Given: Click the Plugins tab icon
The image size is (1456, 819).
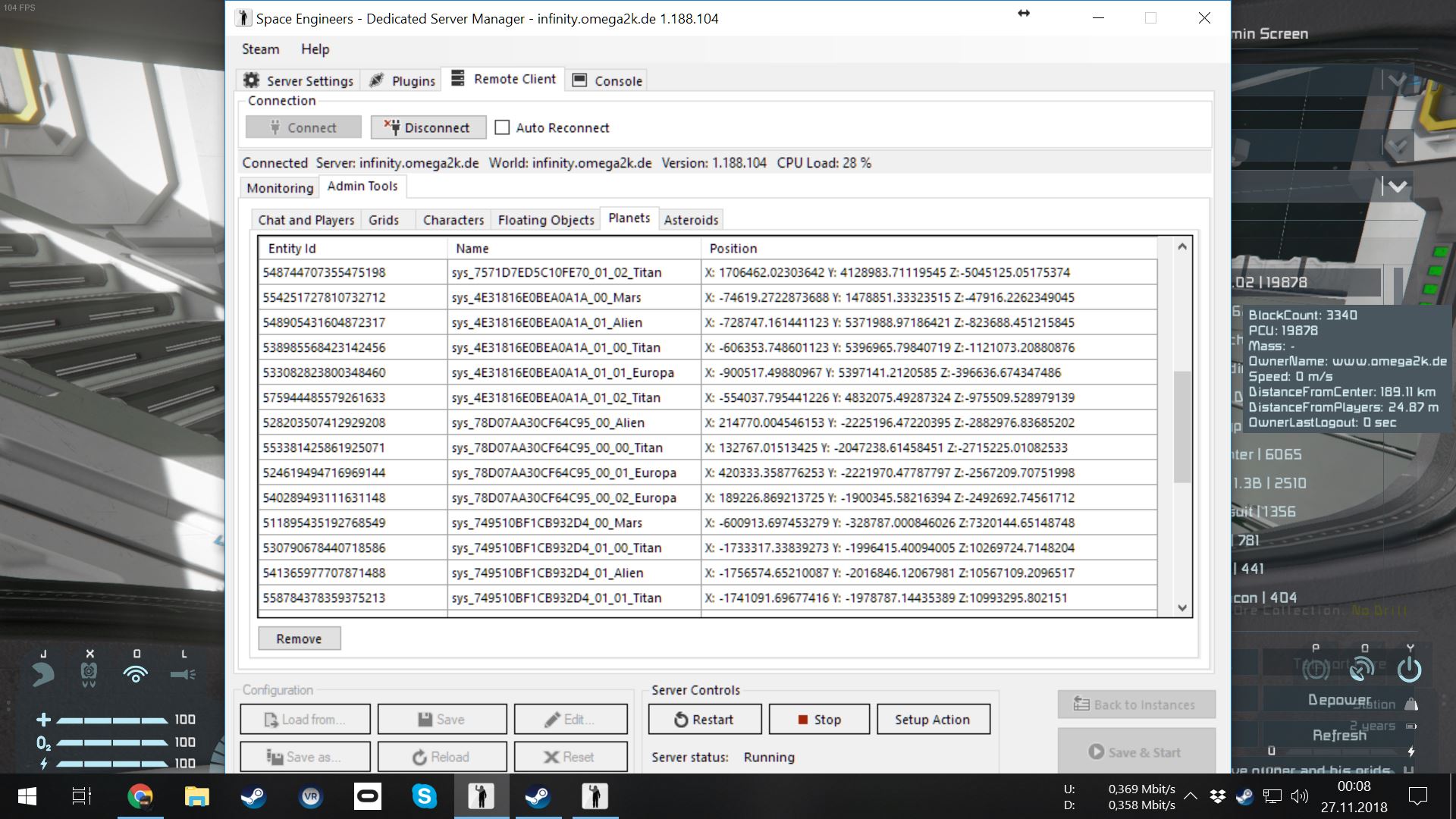Looking at the screenshot, I should pyautogui.click(x=376, y=80).
